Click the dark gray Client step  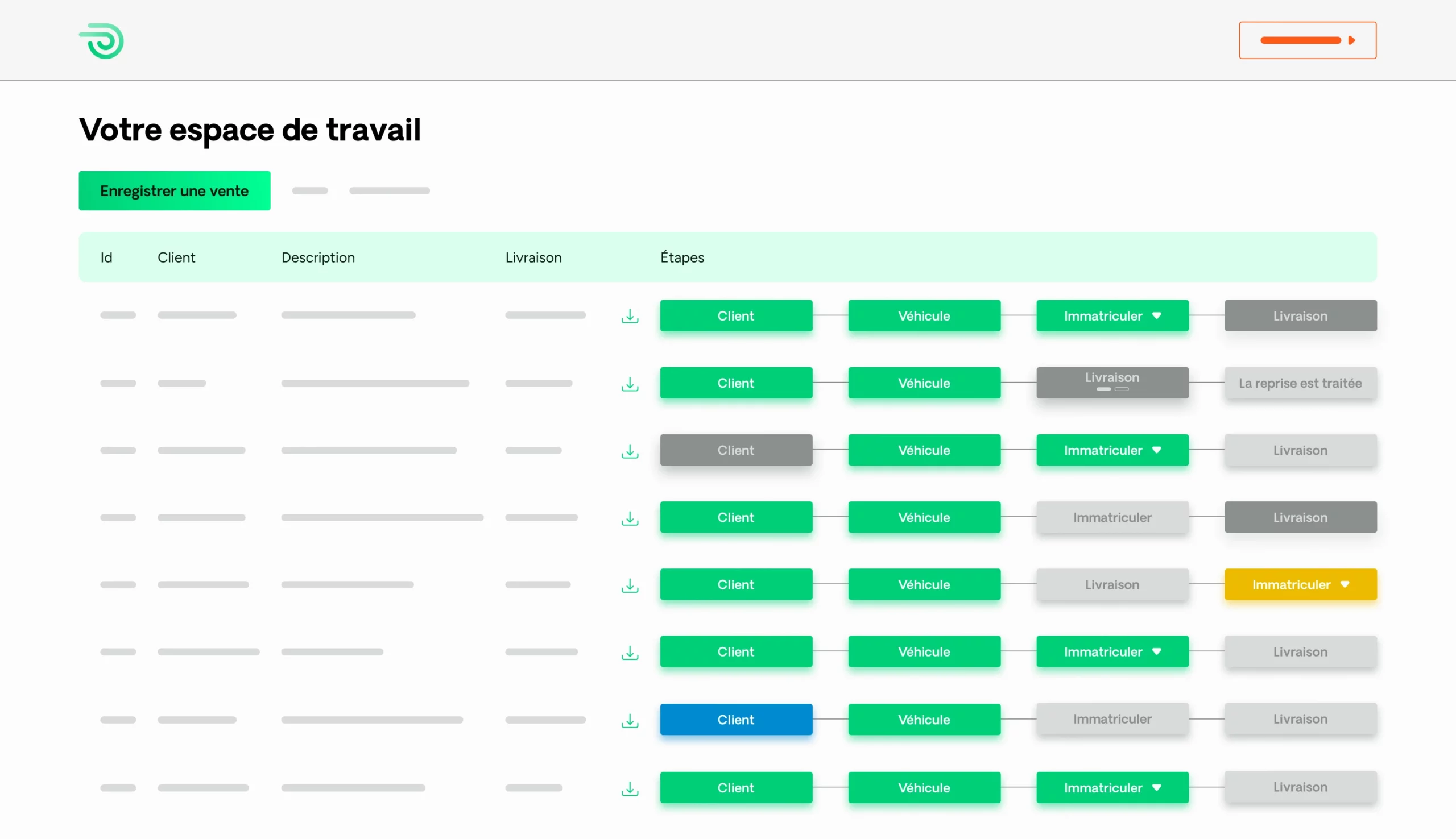(735, 450)
